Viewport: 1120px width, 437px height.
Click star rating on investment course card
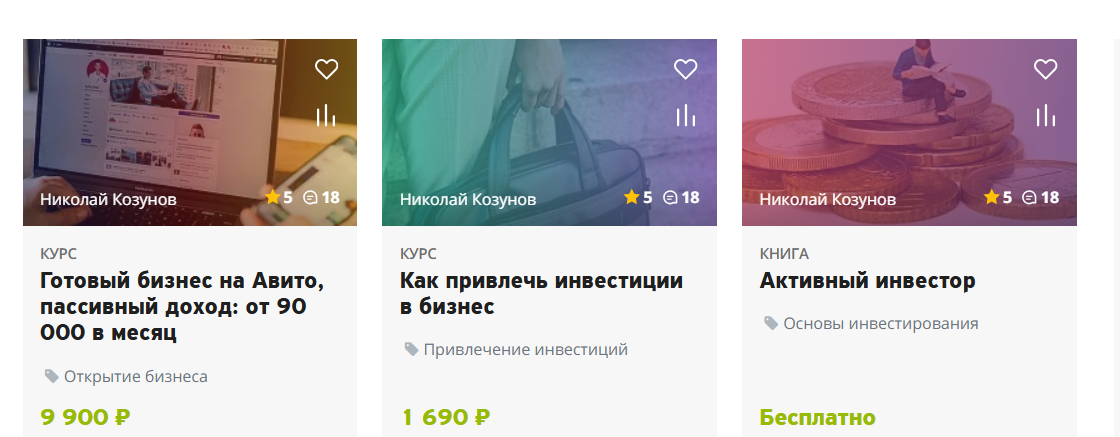[638, 197]
